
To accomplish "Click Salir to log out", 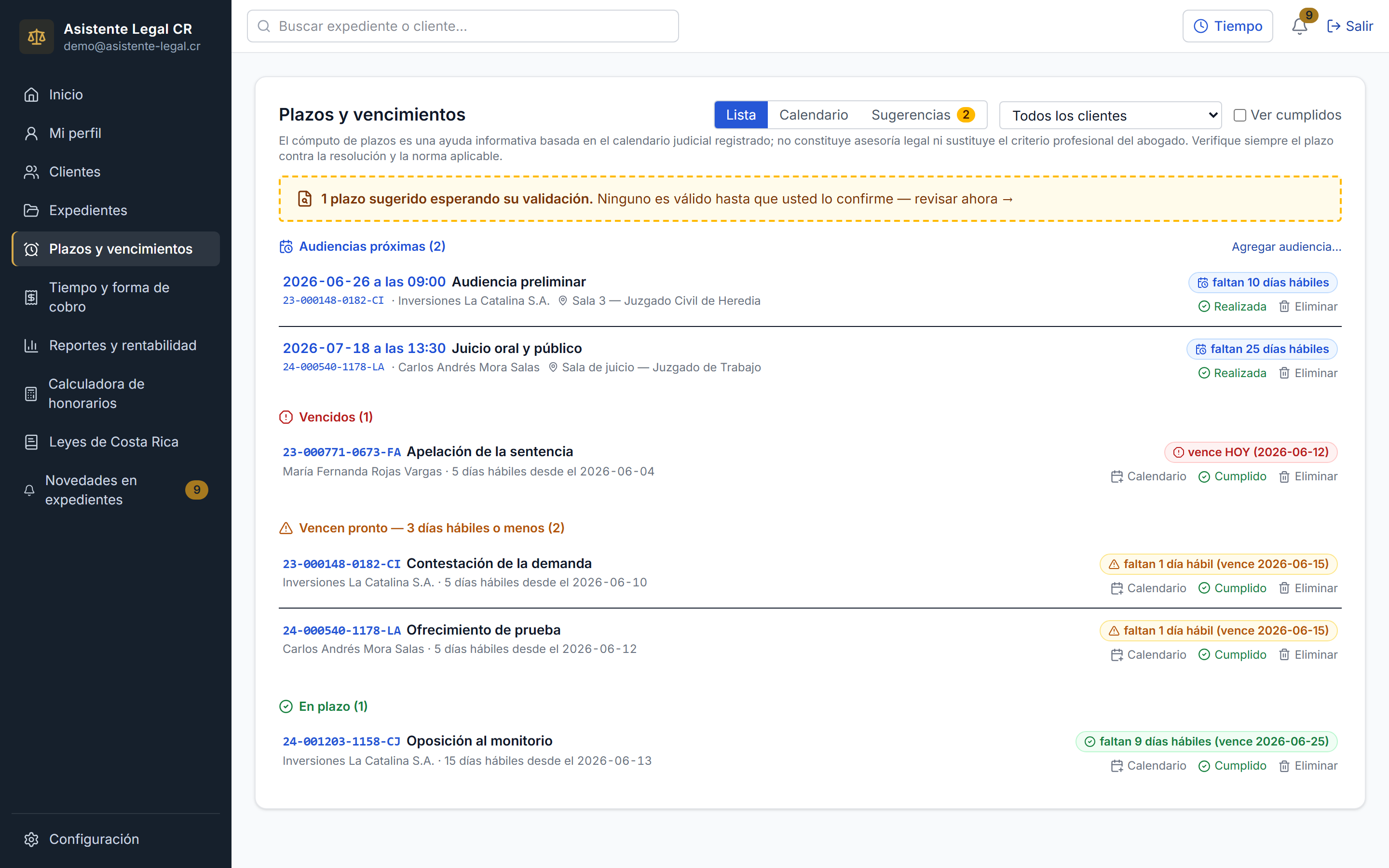I will (1349, 26).
